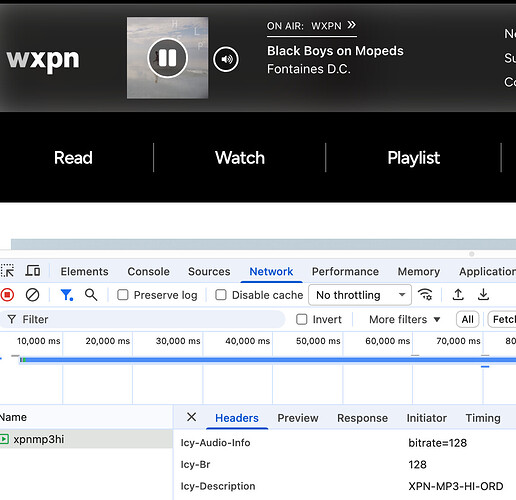The height and width of the screenshot is (500, 516).
Task: Stop recording the network log
Action: (7, 295)
